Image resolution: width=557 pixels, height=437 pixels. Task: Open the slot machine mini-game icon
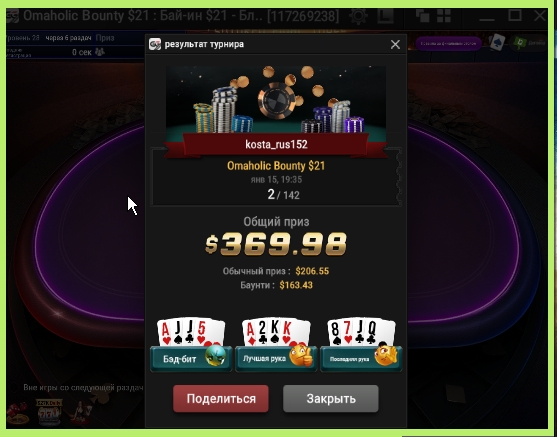click(49, 412)
